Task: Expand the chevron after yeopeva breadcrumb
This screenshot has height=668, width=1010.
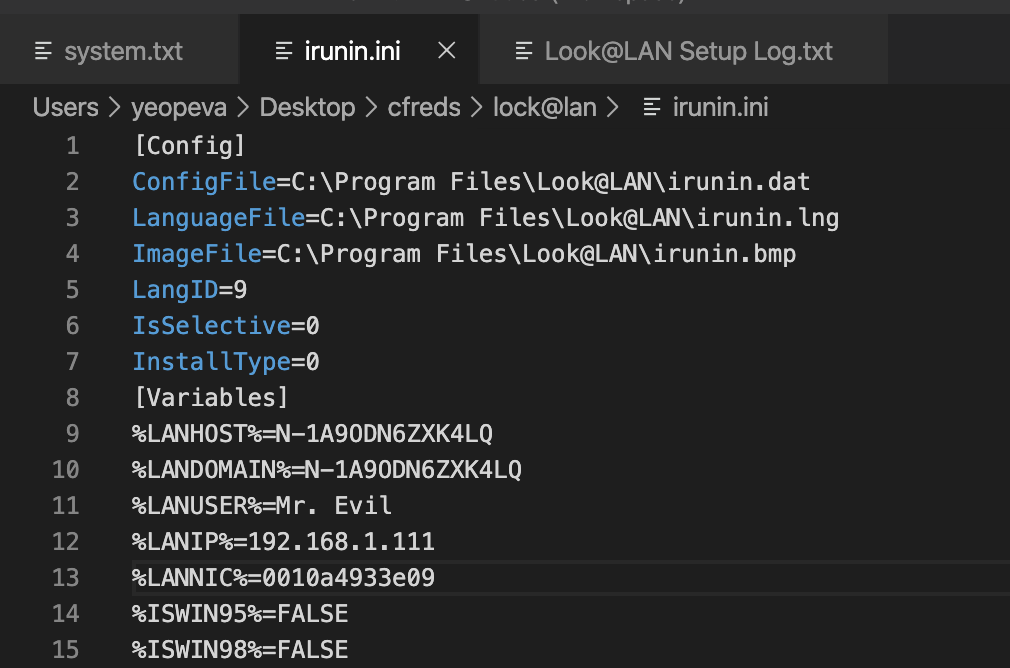Action: point(243,107)
